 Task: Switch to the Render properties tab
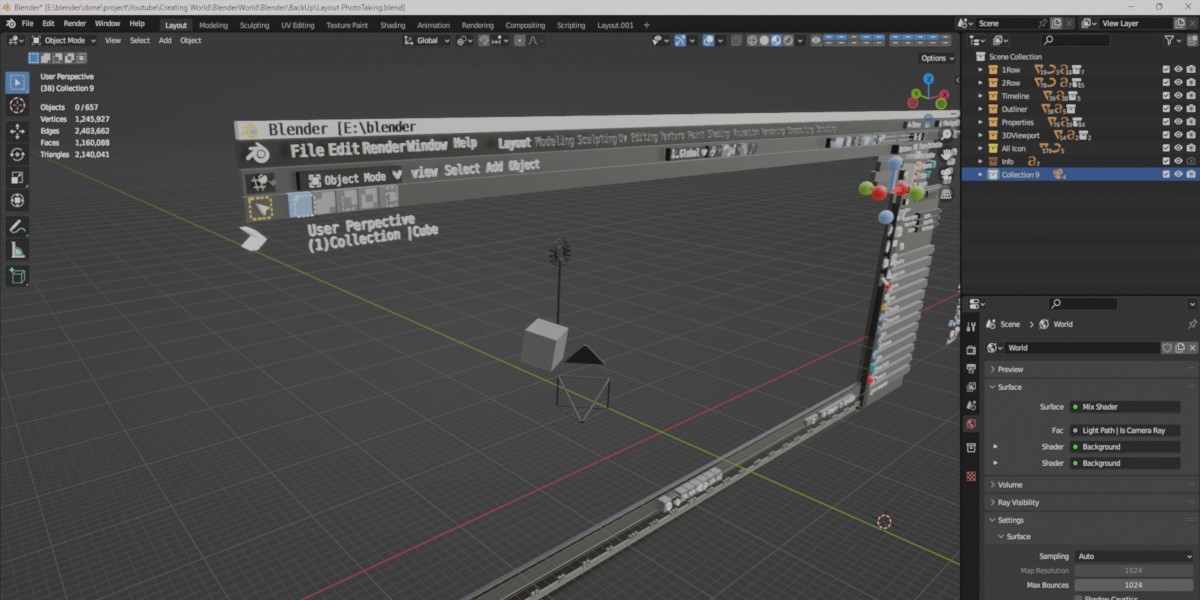[x=972, y=350]
